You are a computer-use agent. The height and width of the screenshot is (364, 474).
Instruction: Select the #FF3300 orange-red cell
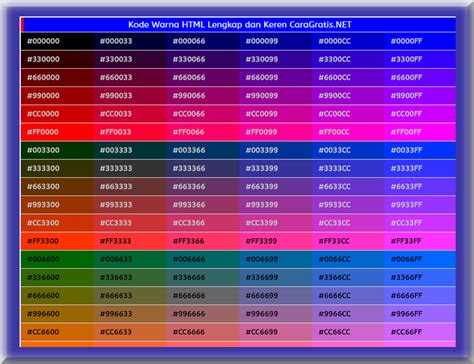[57, 241]
